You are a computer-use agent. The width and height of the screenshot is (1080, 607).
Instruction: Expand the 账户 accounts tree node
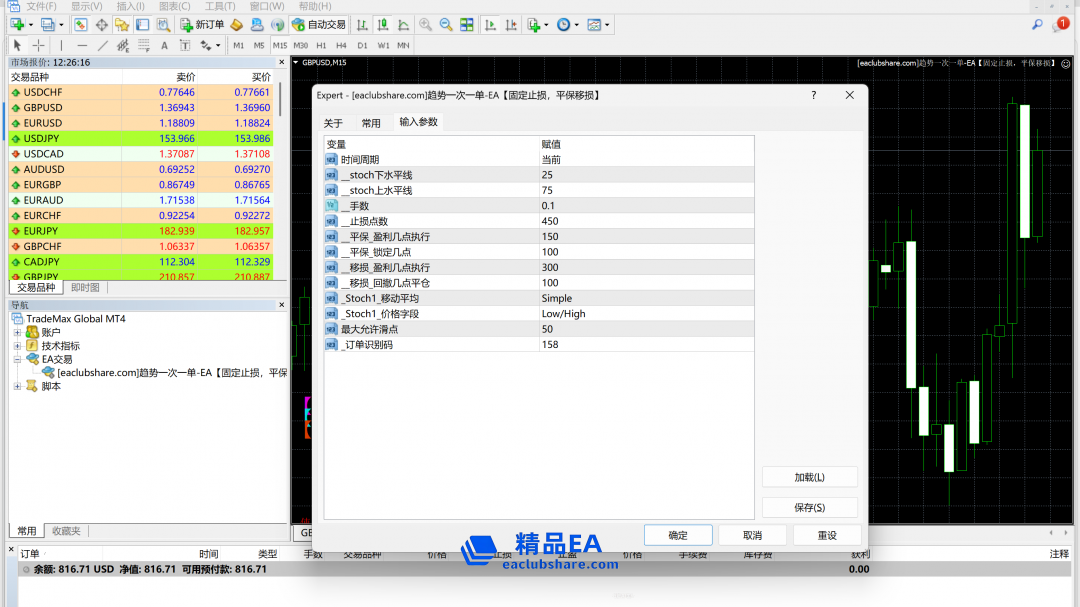click(18, 332)
